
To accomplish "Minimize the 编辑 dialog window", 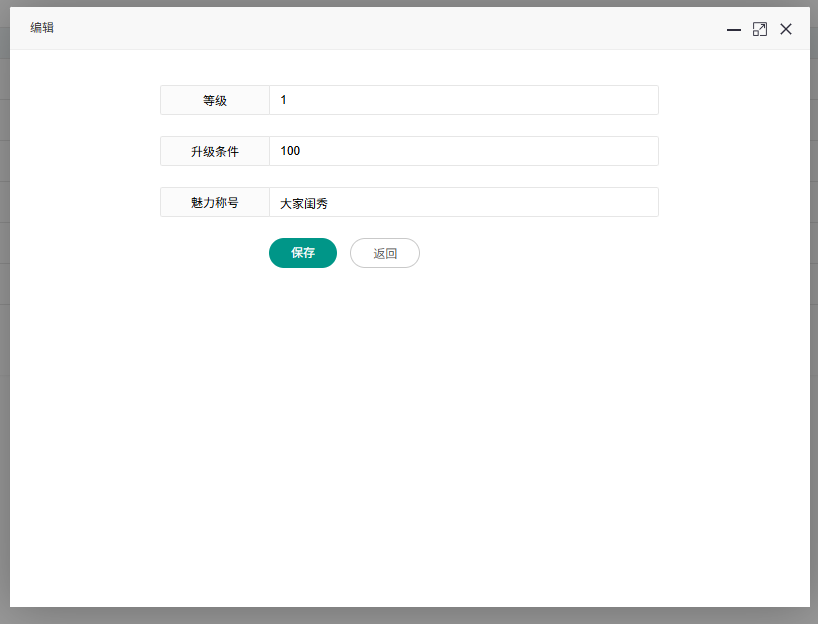I will click(734, 30).
